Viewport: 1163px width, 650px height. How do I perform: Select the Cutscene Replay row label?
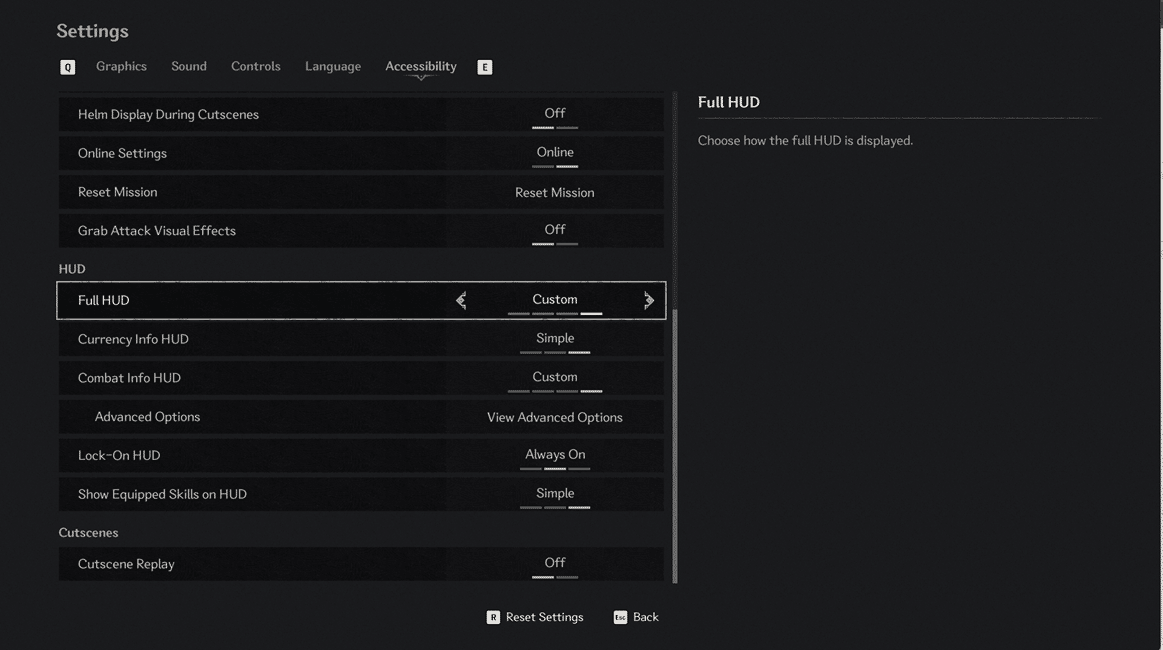coord(126,564)
